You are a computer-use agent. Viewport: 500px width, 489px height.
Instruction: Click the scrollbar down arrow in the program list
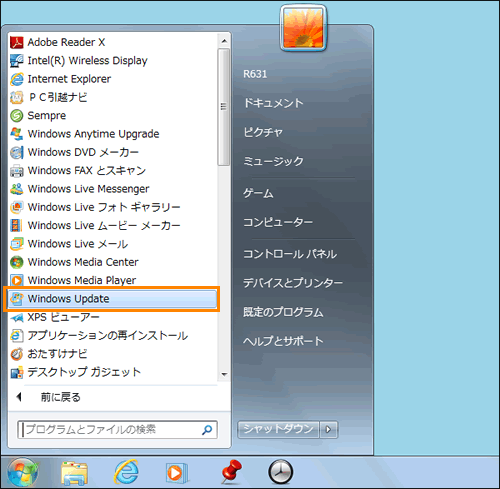pyautogui.click(x=224, y=374)
